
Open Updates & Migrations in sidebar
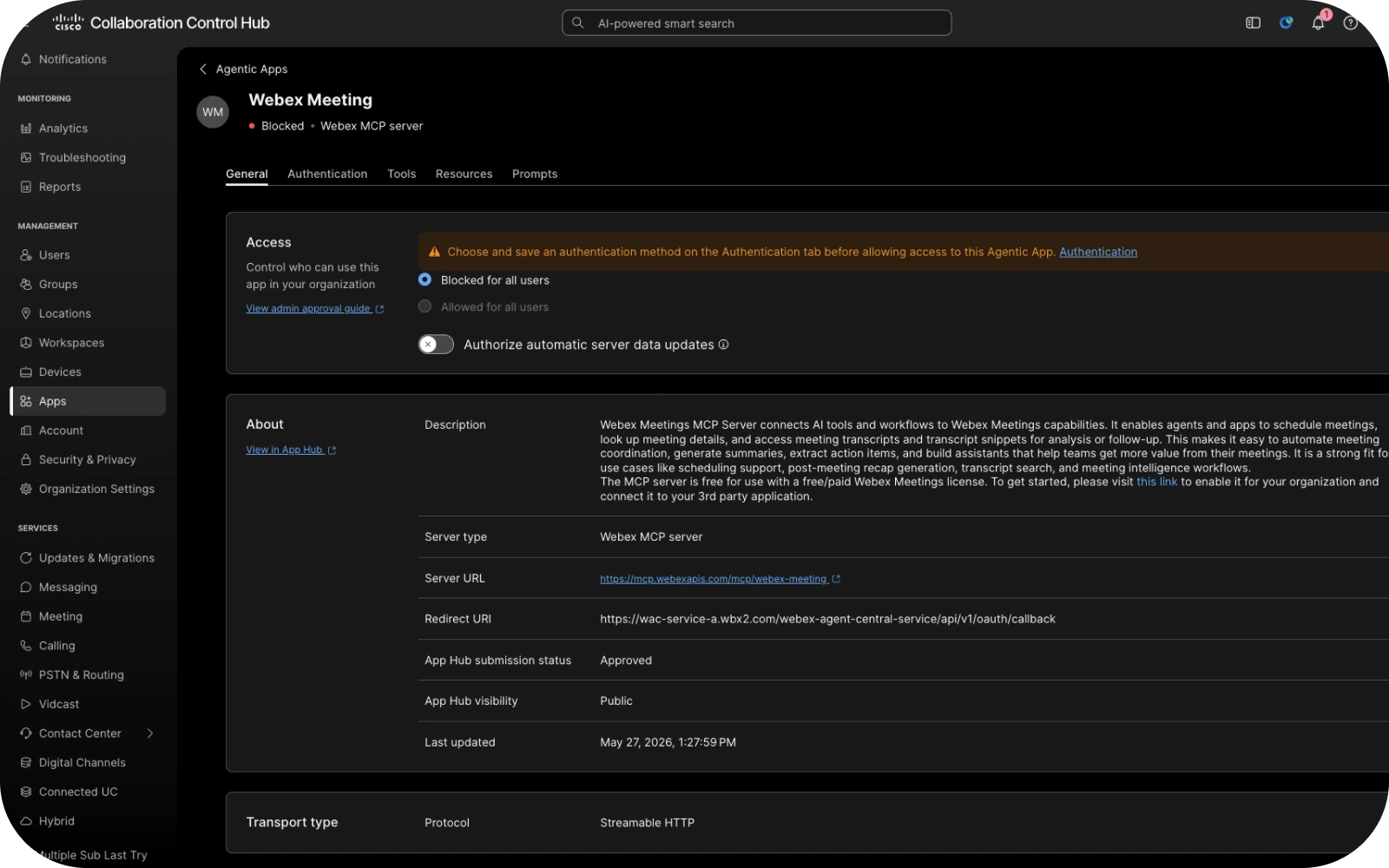(x=87, y=558)
